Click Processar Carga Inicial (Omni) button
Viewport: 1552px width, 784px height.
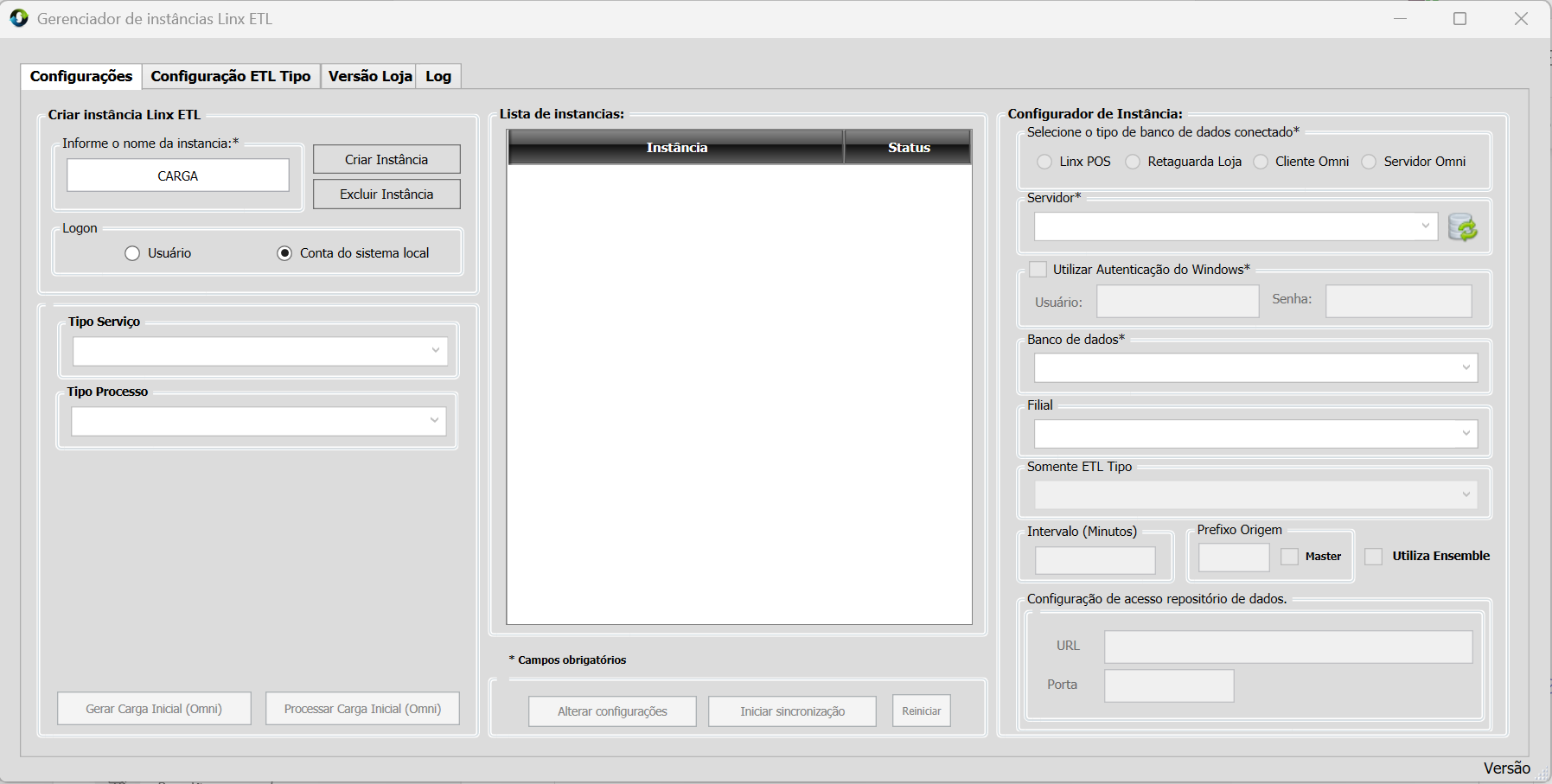(362, 709)
